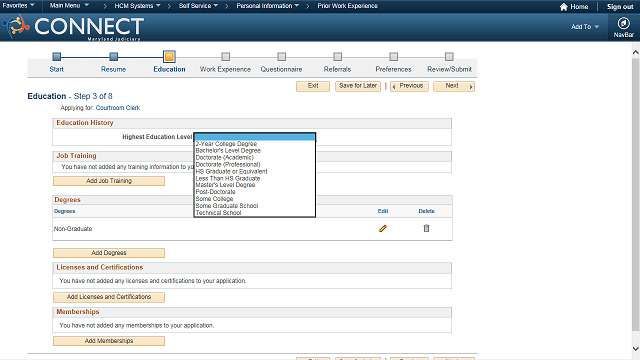Select the blank option in education list
This screenshot has width=640, height=360.
click(x=255, y=137)
